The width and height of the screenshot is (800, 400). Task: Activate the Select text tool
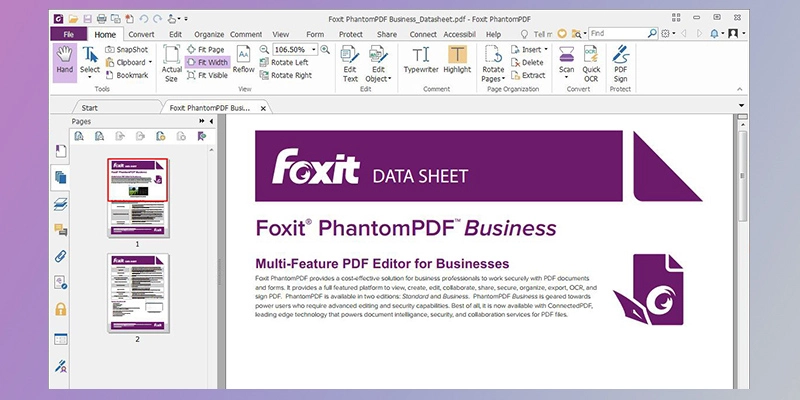pos(90,60)
